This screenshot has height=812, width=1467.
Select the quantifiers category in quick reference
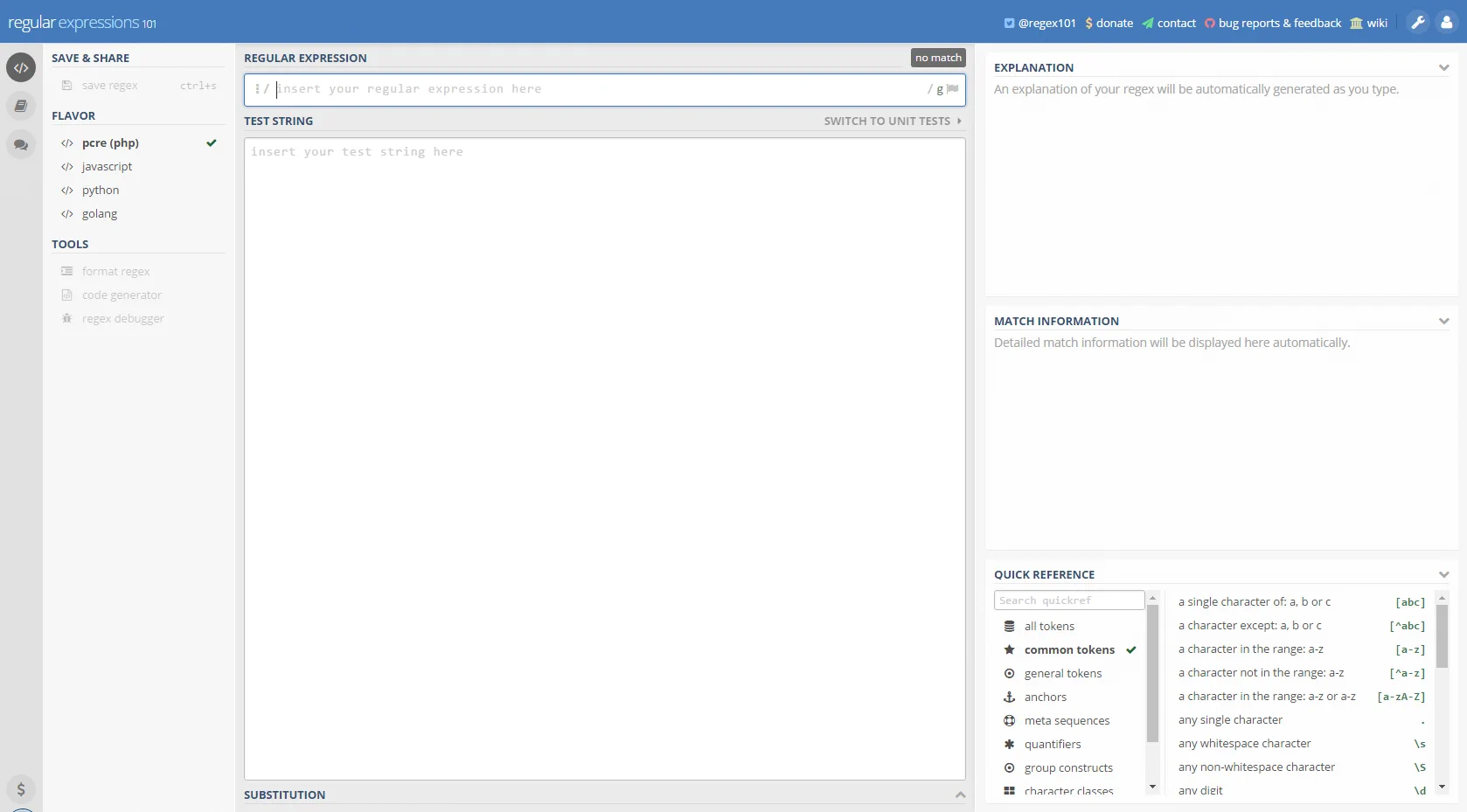tap(1053, 744)
